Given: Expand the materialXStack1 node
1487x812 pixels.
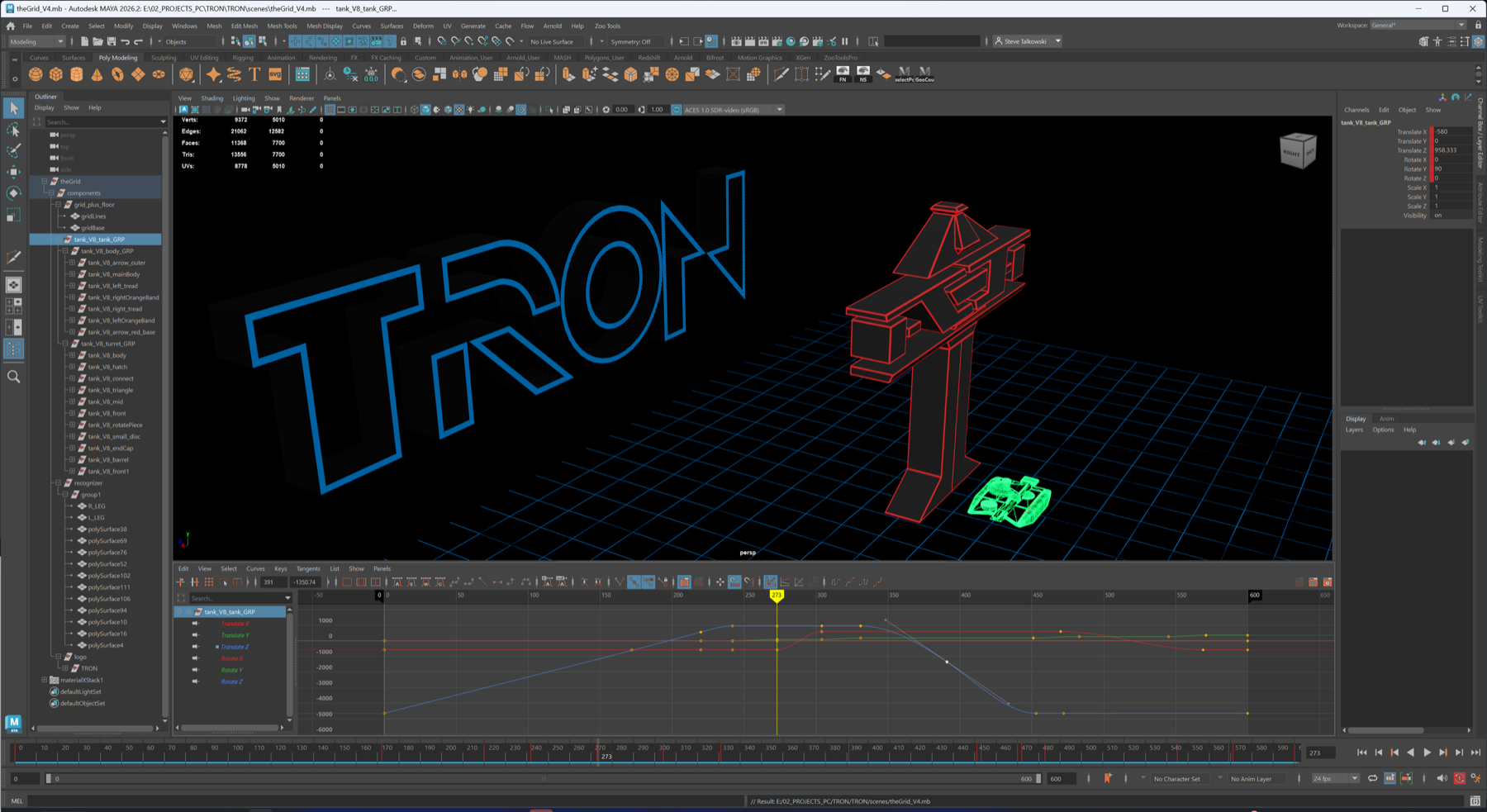Looking at the screenshot, I should click(x=45, y=680).
